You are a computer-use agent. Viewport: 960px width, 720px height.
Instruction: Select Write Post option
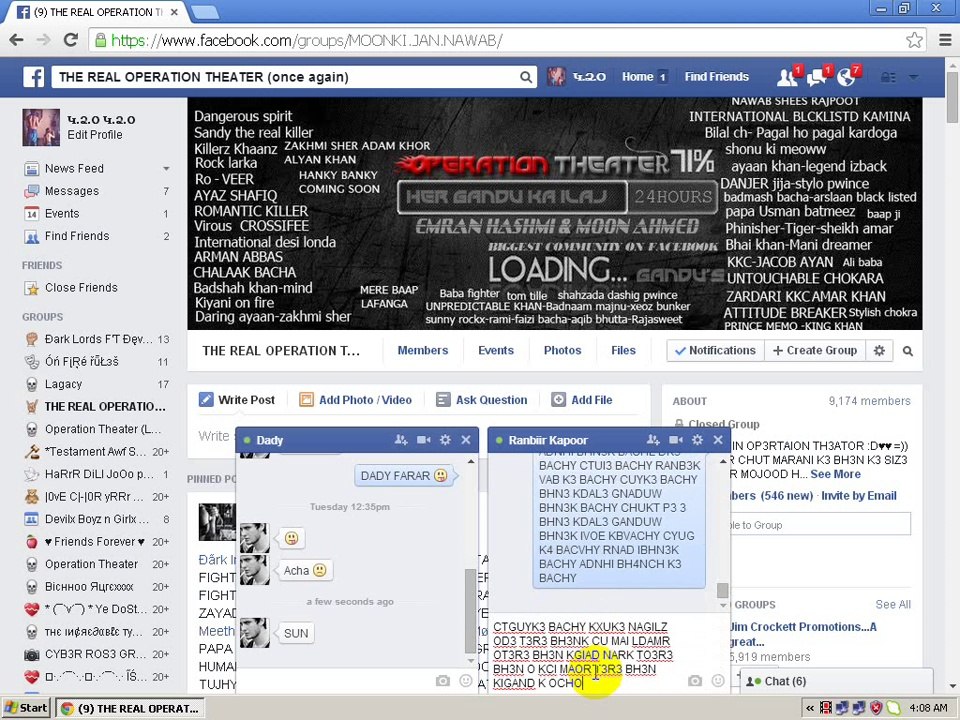(x=237, y=400)
